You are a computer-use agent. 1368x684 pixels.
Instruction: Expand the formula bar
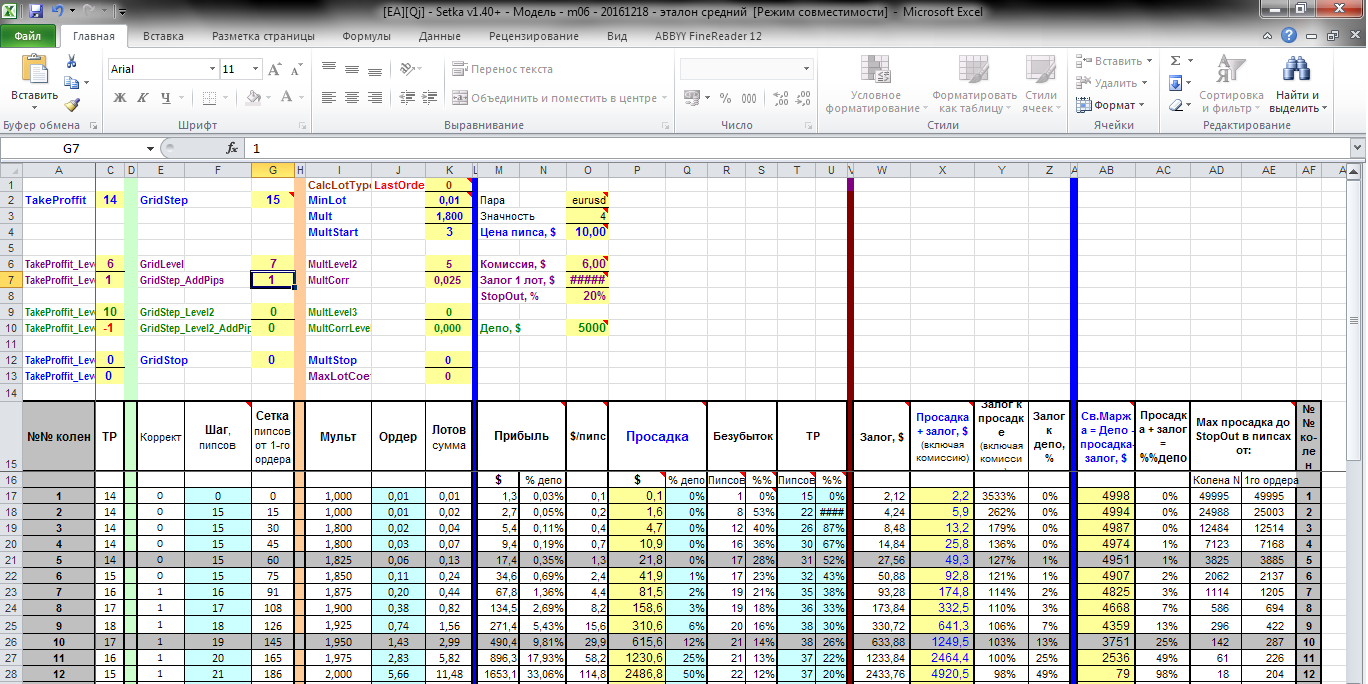point(1357,148)
